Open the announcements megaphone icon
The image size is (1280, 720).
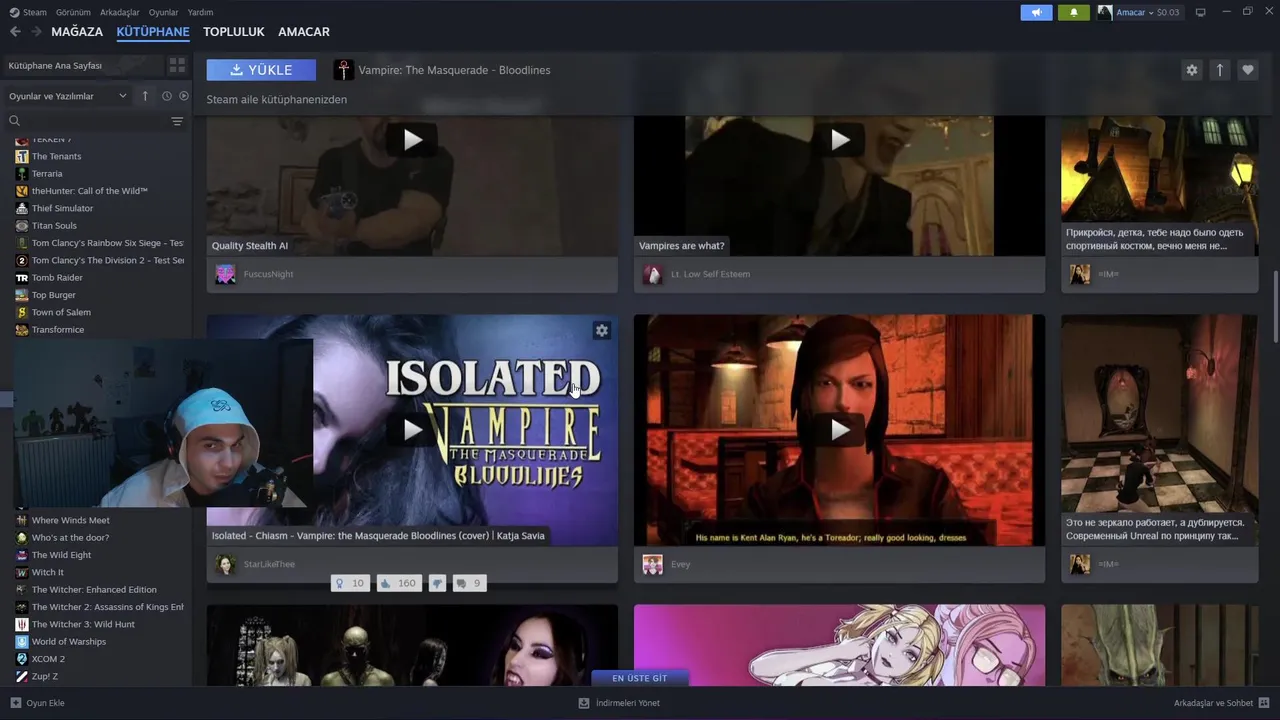[1036, 12]
